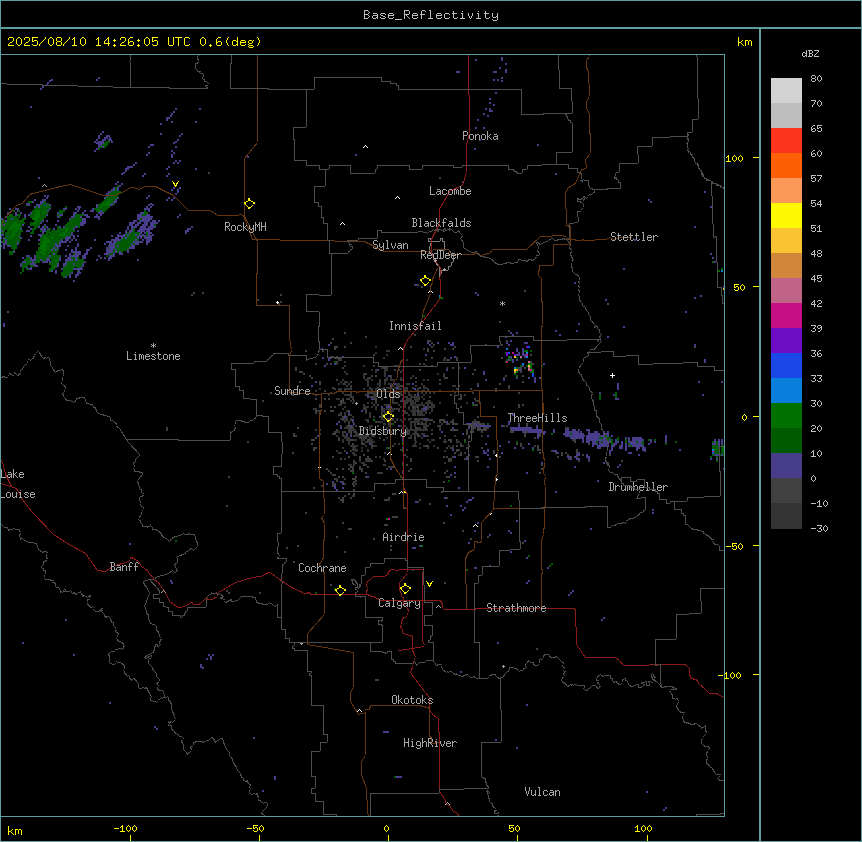Click the Base_Reflectivity title text
Screen dimensions: 862x842
(431, 15)
